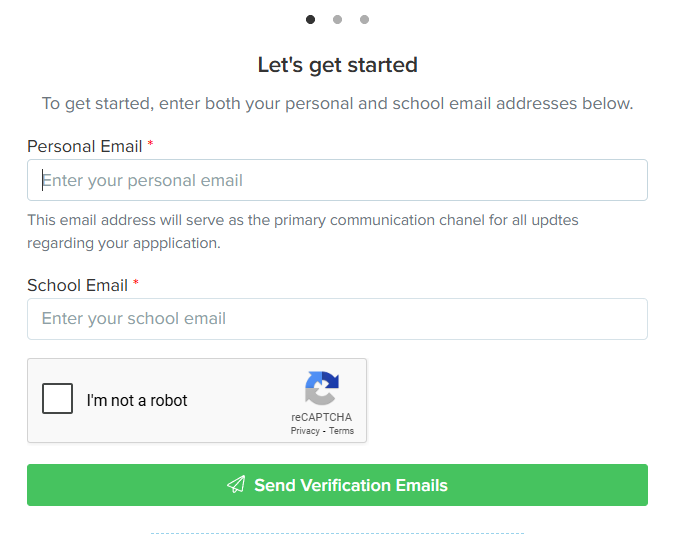The image size is (675, 534).
Task: Open the reCAPTCHA Privacy link
Action: (x=305, y=431)
